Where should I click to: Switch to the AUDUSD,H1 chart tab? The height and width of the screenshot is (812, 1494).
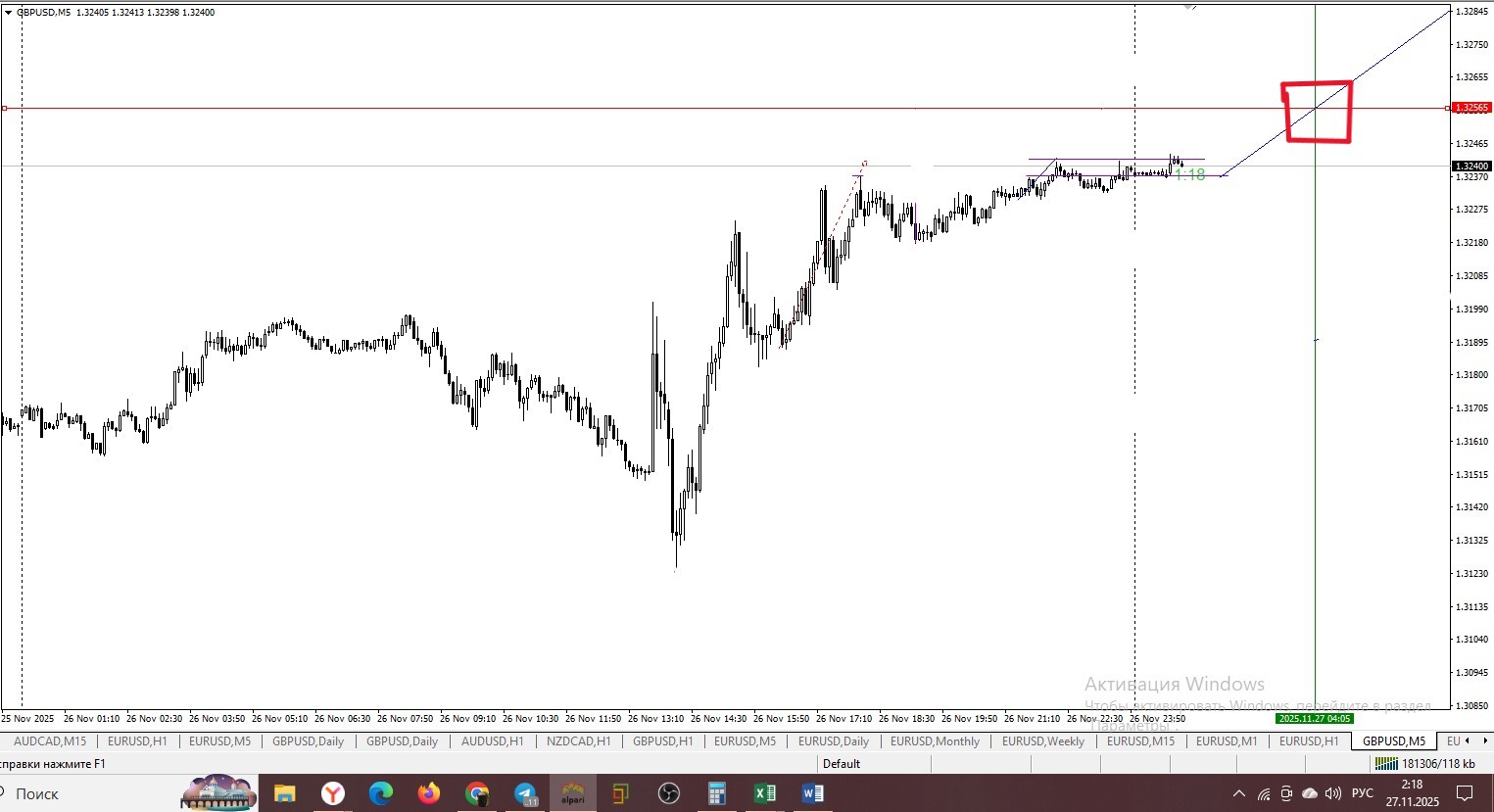492,741
